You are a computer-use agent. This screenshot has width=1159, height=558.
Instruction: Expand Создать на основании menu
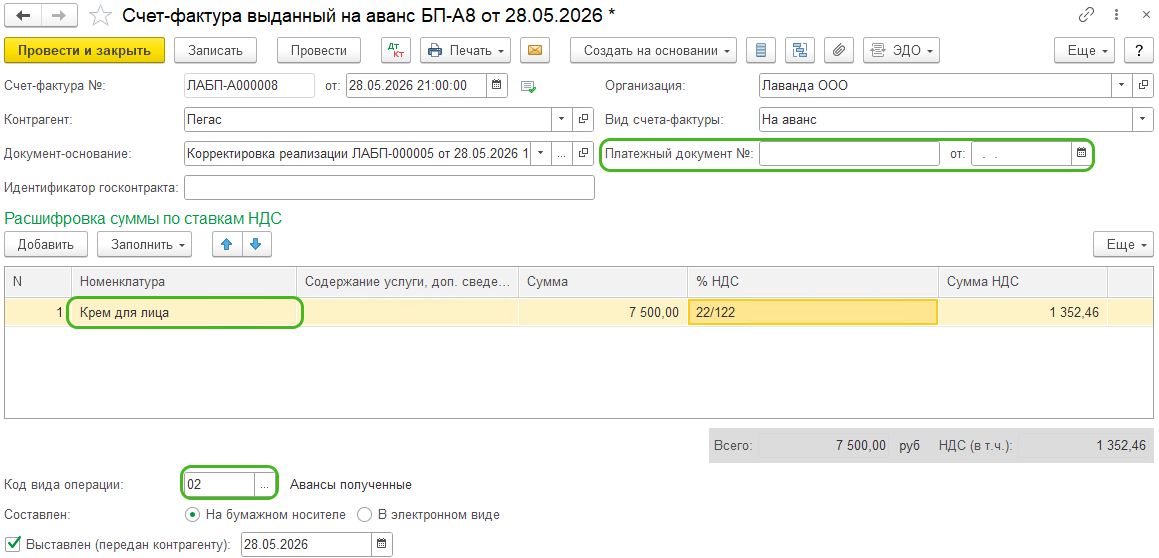(x=653, y=50)
